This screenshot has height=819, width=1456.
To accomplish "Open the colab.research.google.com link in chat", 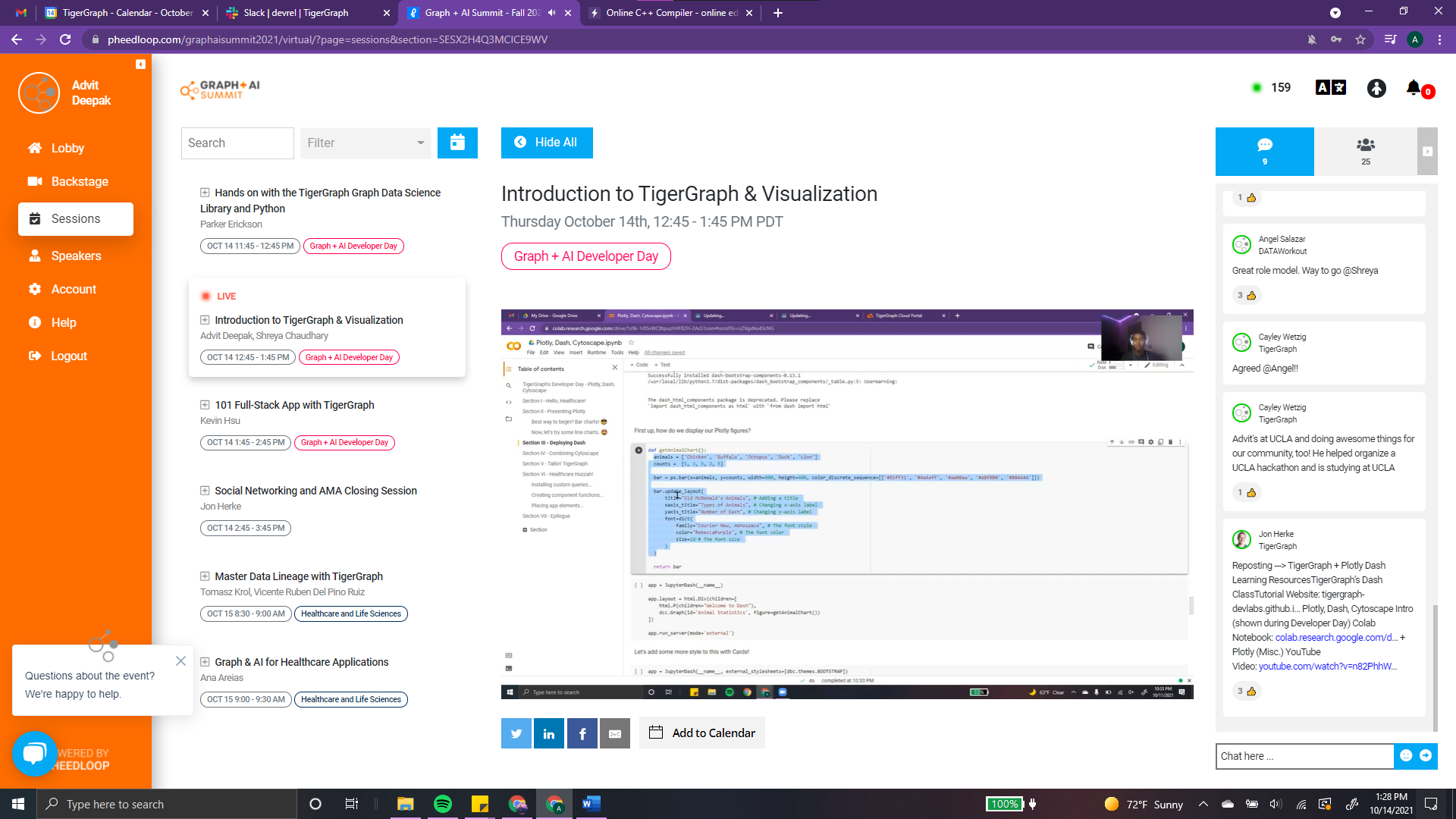I will 1336,638.
